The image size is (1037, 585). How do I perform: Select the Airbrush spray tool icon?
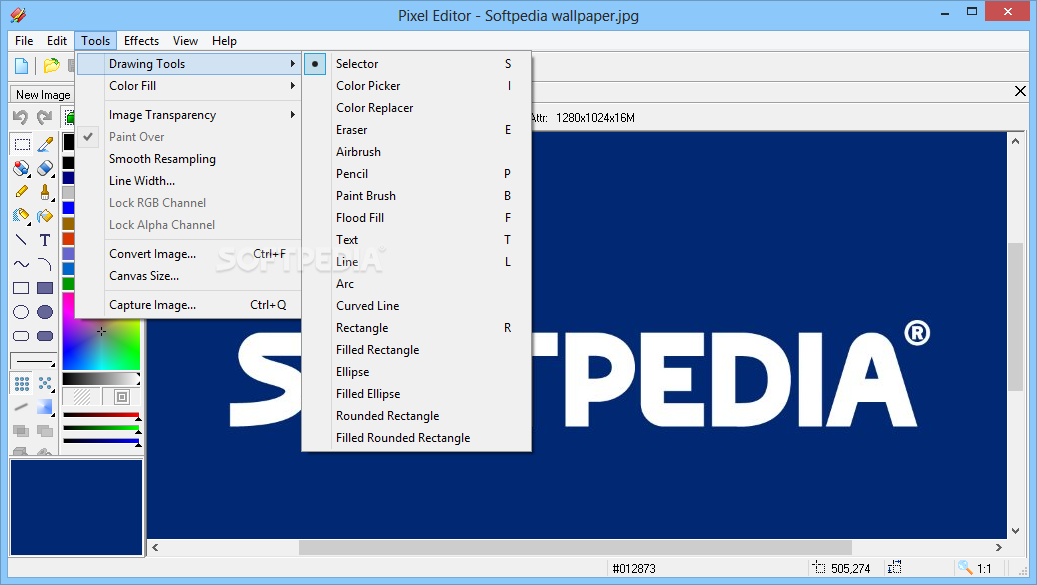click(21, 215)
